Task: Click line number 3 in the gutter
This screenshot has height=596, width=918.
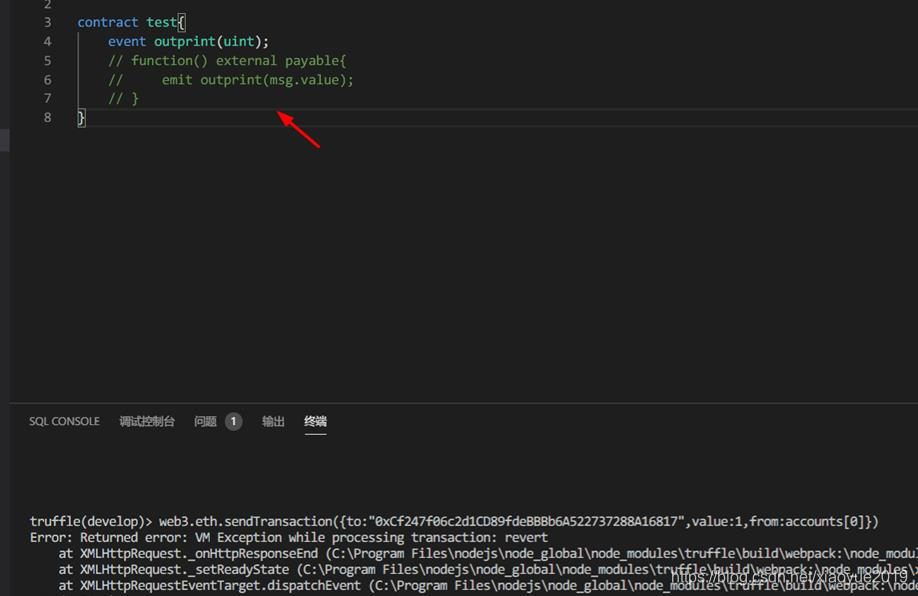Action: tap(47, 22)
